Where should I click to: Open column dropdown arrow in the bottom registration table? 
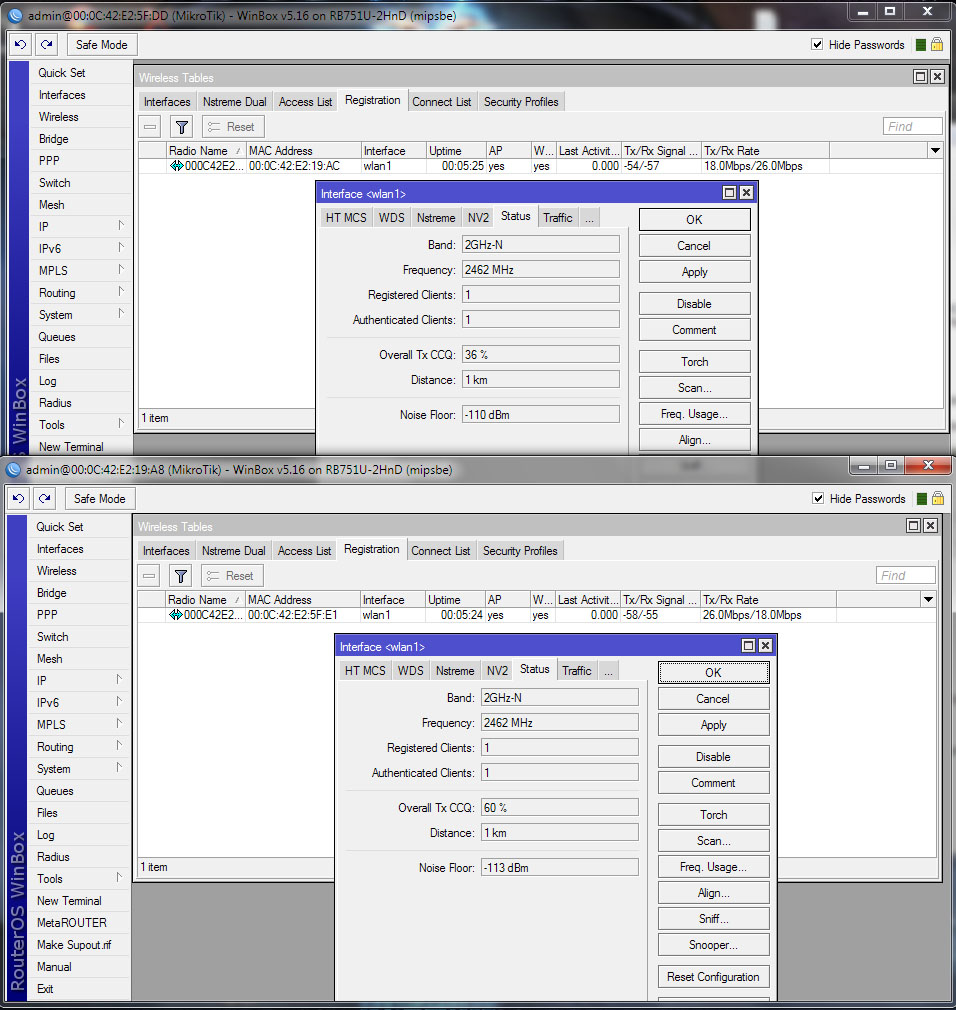pos(928,599)
